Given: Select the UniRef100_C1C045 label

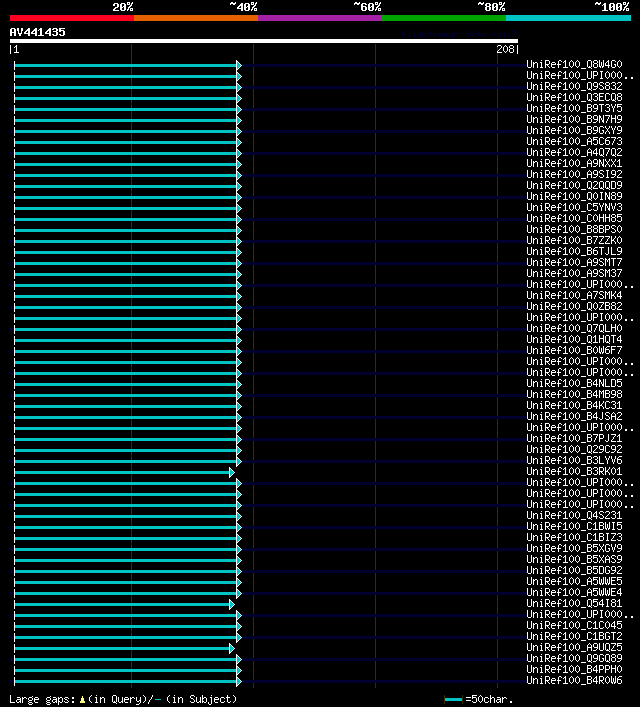Looking at the screenshot, I should point(574,625).
